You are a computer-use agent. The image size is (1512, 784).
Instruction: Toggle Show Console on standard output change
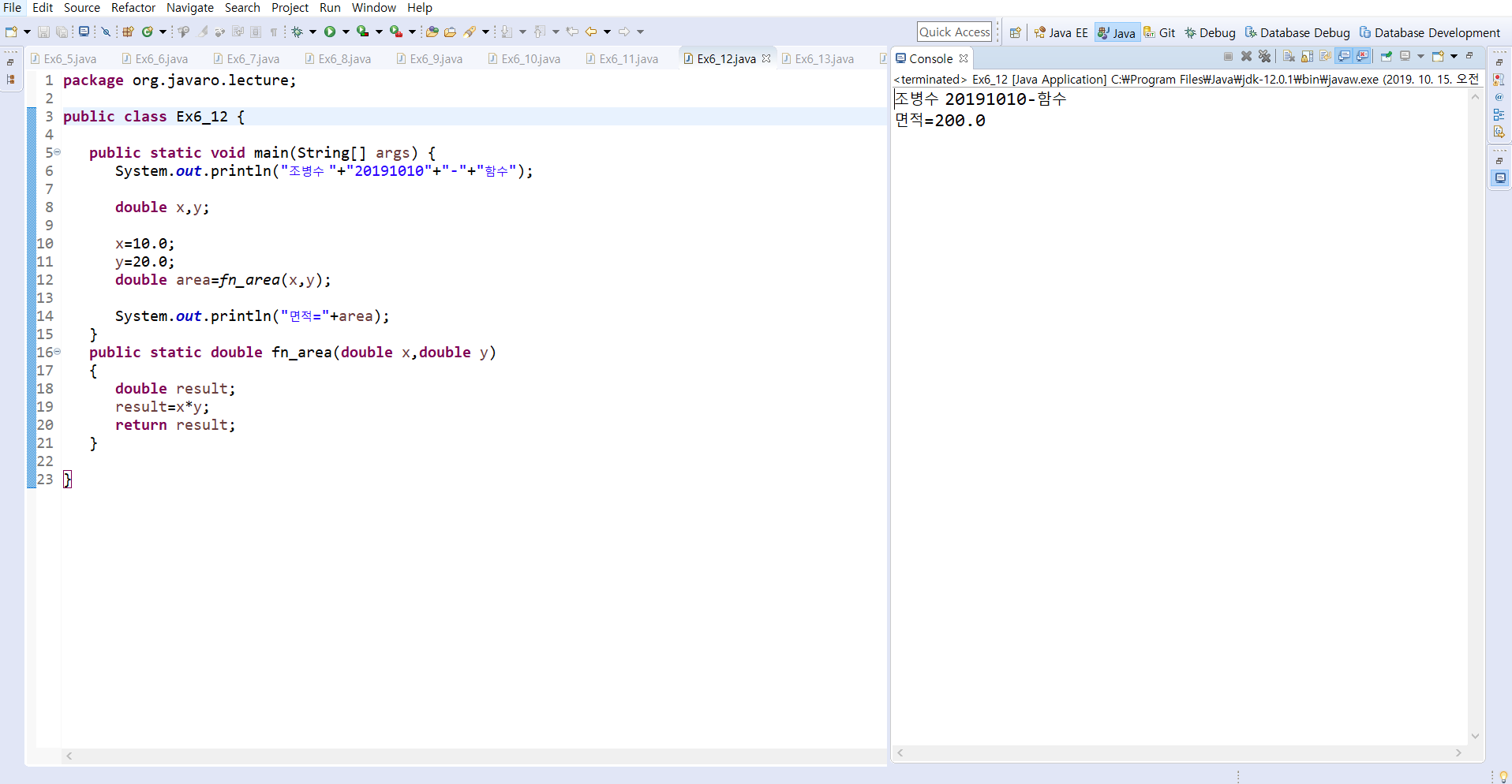pyautogui.click(x=1344, y=56)
